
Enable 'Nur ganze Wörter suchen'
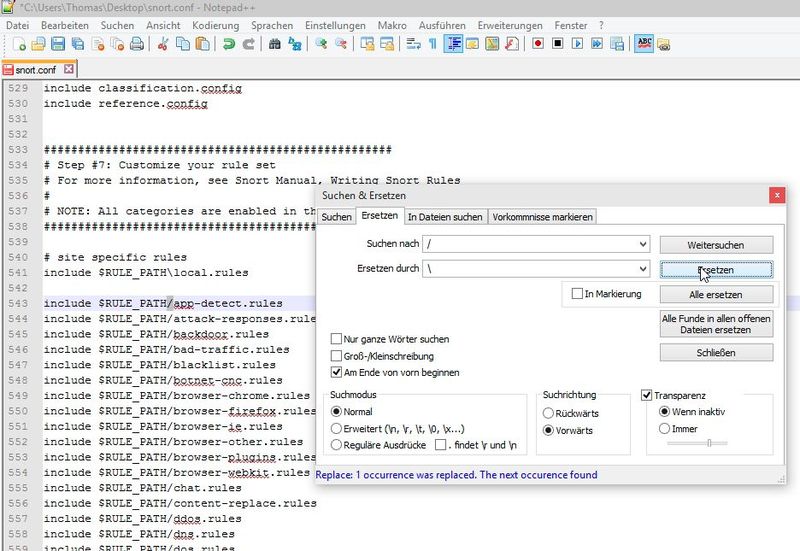point(336,339)
